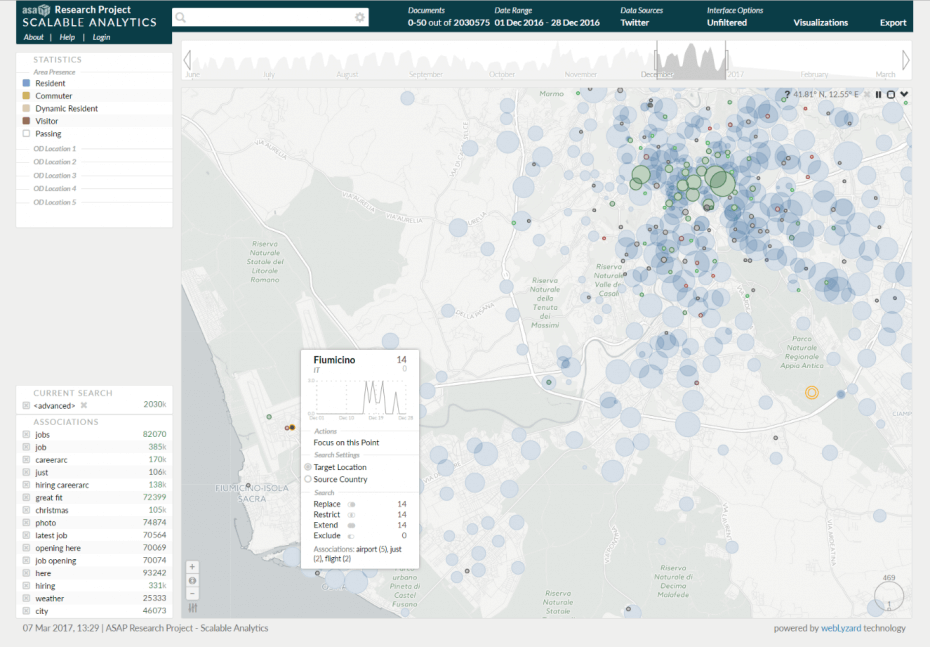
Task: Reset map to world globe view
Action: coord(192,580)
